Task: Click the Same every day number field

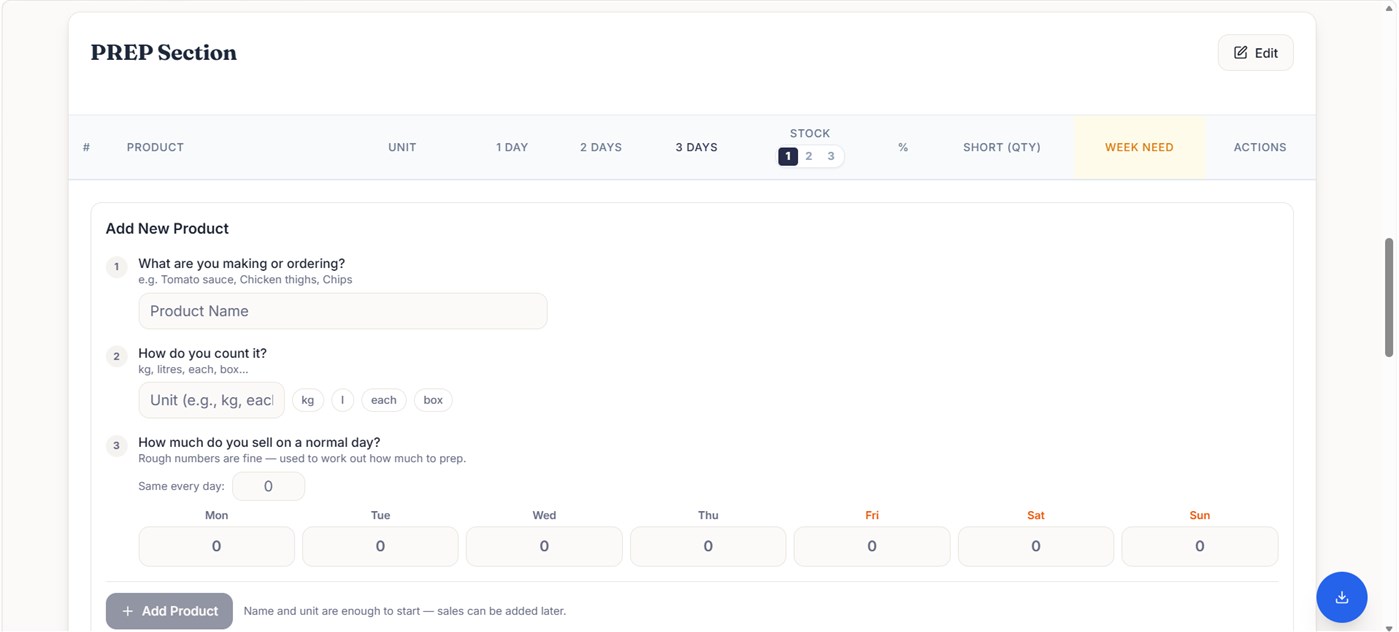Action: tap(268, 486)
